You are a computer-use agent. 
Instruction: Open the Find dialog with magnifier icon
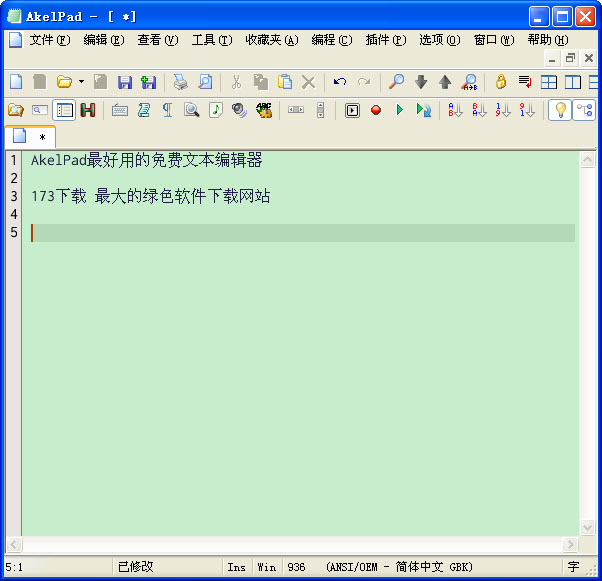(396, 82)
